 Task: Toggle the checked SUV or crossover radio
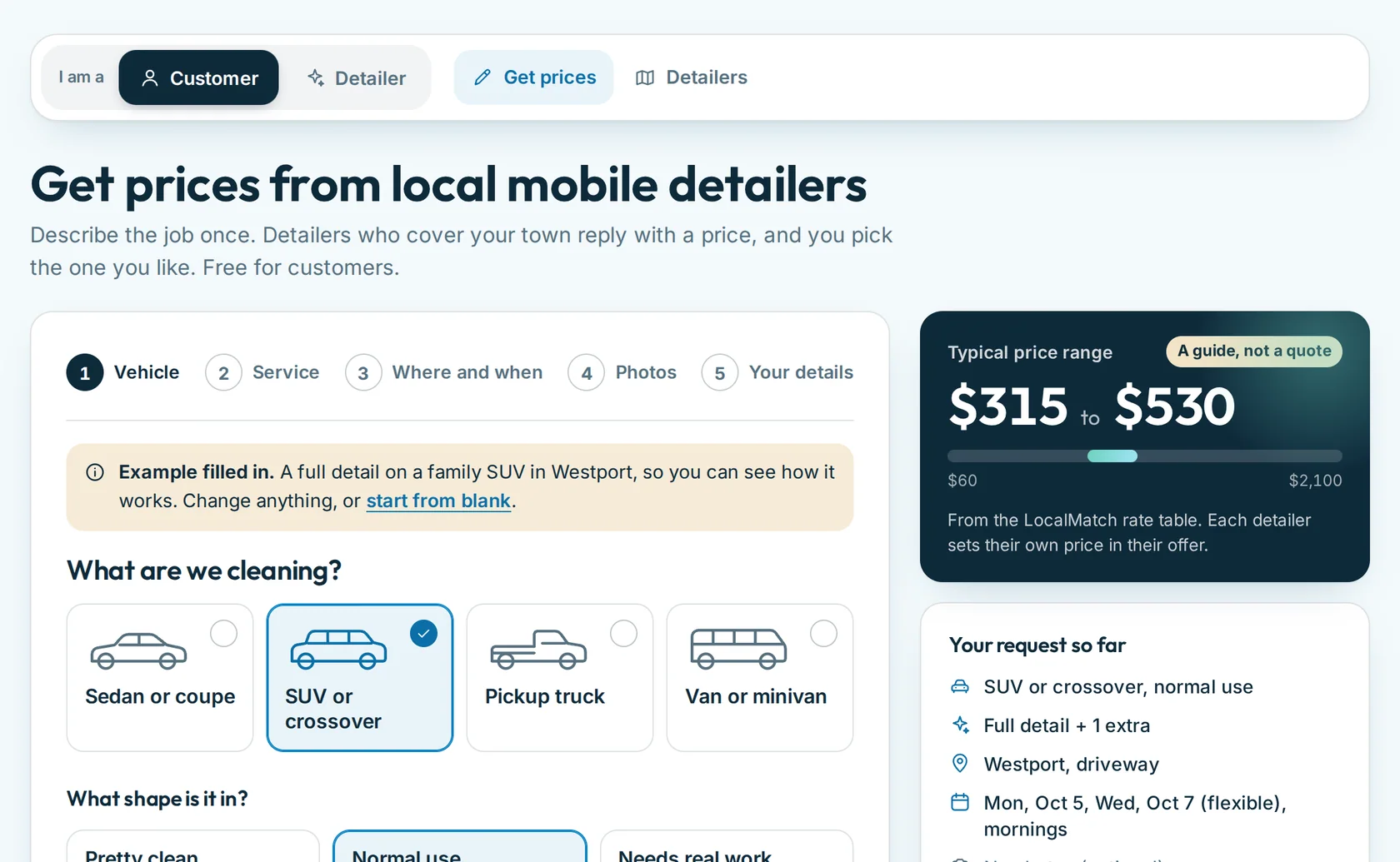pos(423,634)
